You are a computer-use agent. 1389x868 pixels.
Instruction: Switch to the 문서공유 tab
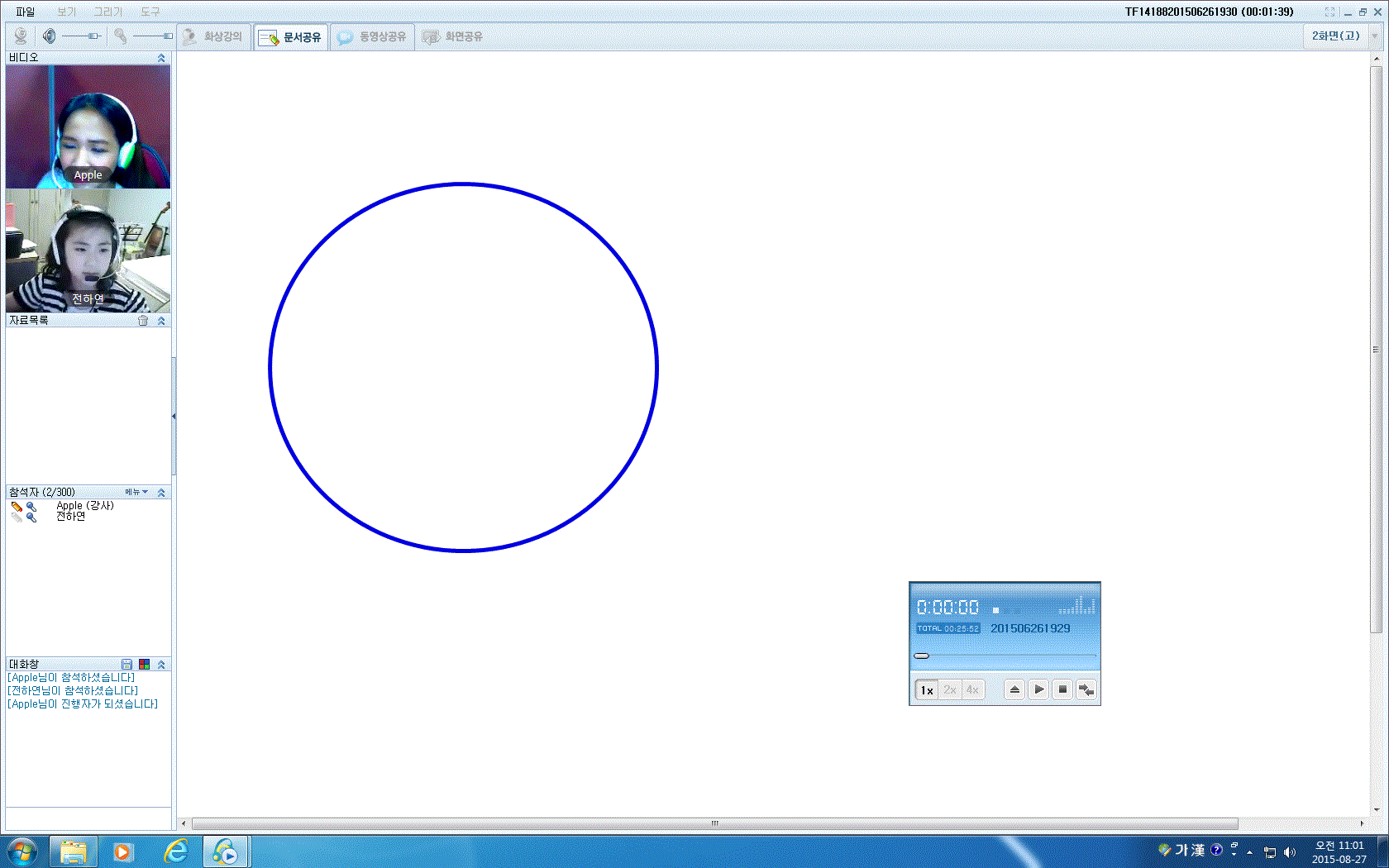(x=291, y=37)
